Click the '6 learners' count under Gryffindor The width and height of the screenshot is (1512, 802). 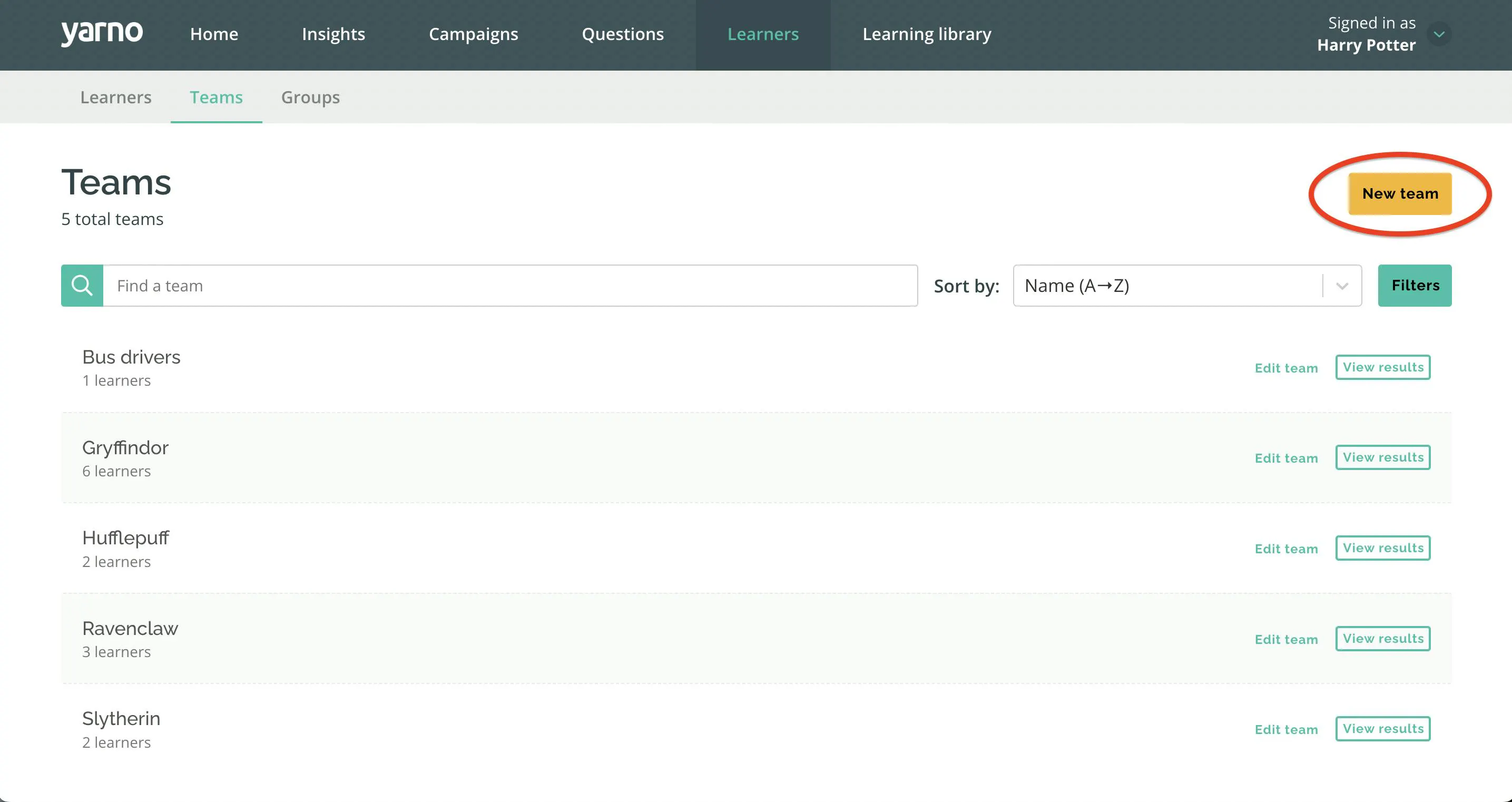(x=116, y=471)
